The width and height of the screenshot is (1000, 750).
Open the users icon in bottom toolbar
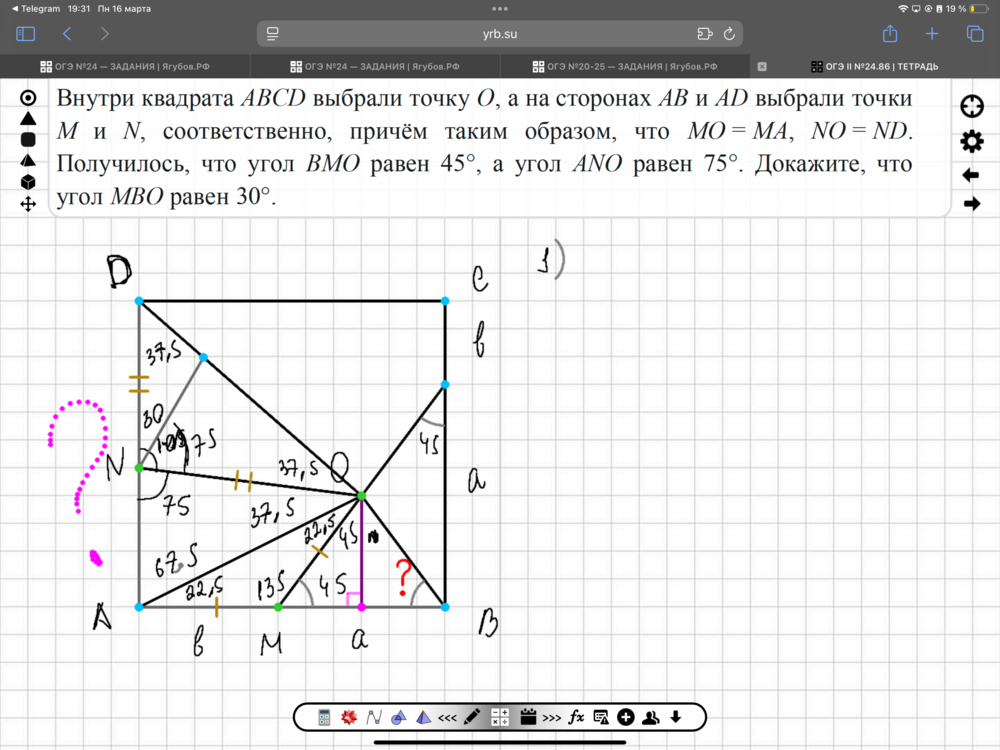click(x=651, y=717)
